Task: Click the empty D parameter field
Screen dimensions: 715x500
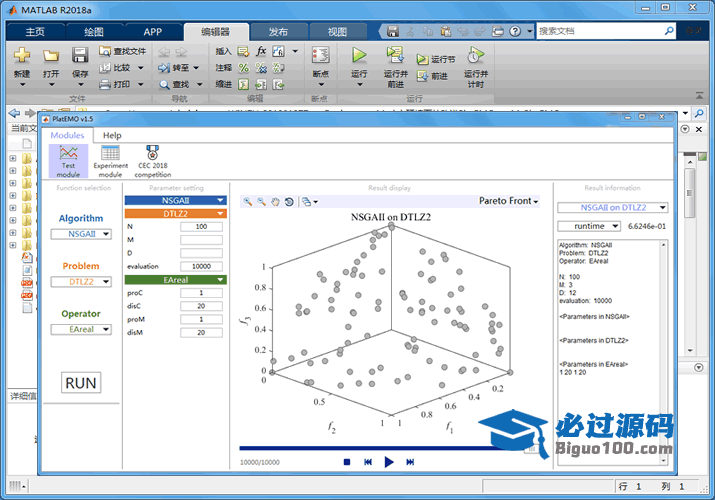Action: 202,253
